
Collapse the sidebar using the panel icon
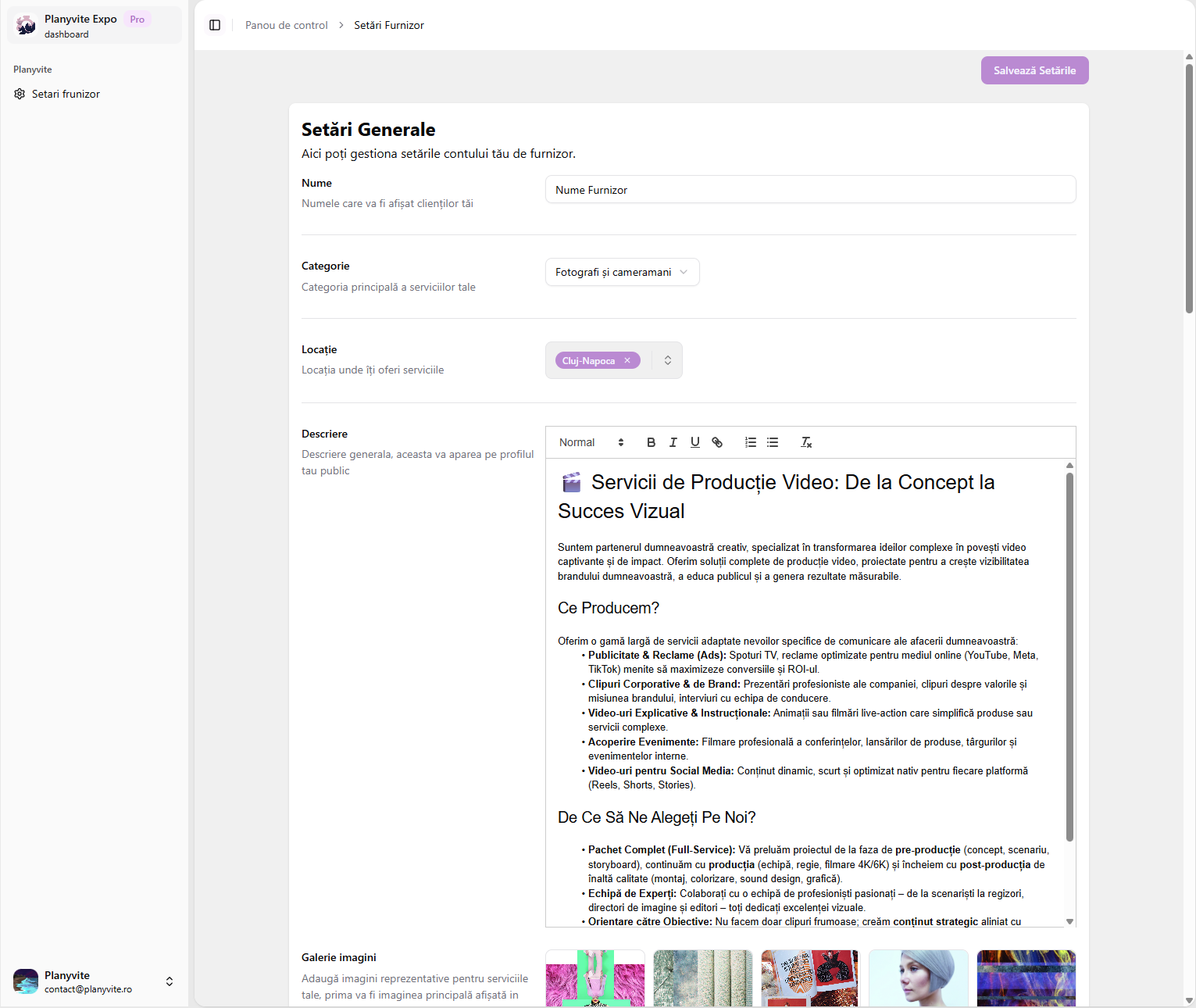point(214,25)
